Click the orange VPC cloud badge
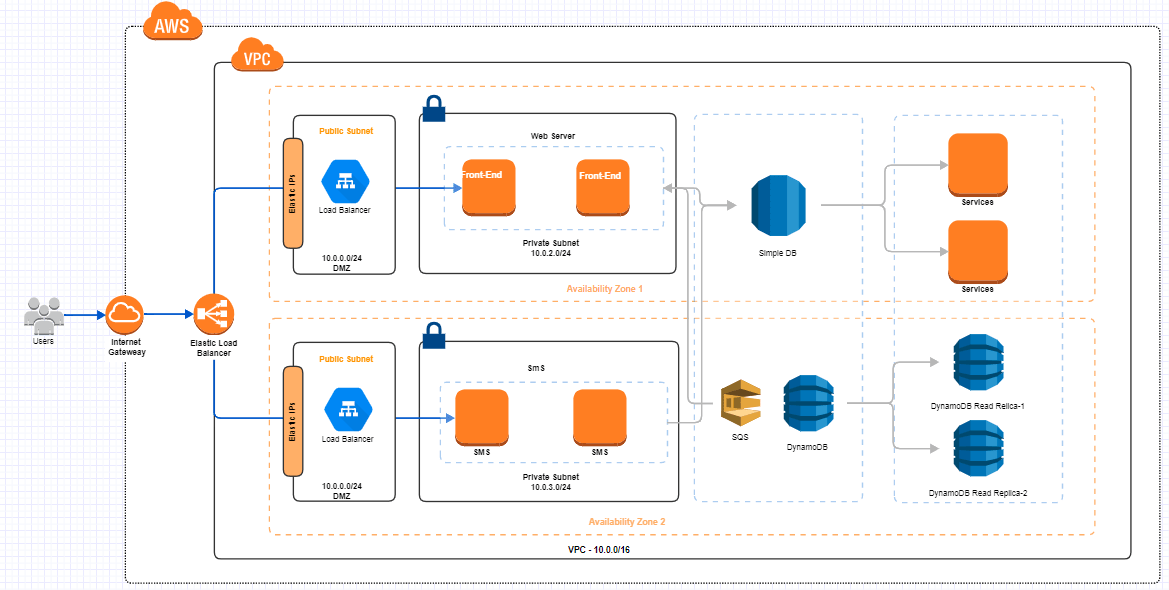1169x590 pixels. click(x=257, y=54)
